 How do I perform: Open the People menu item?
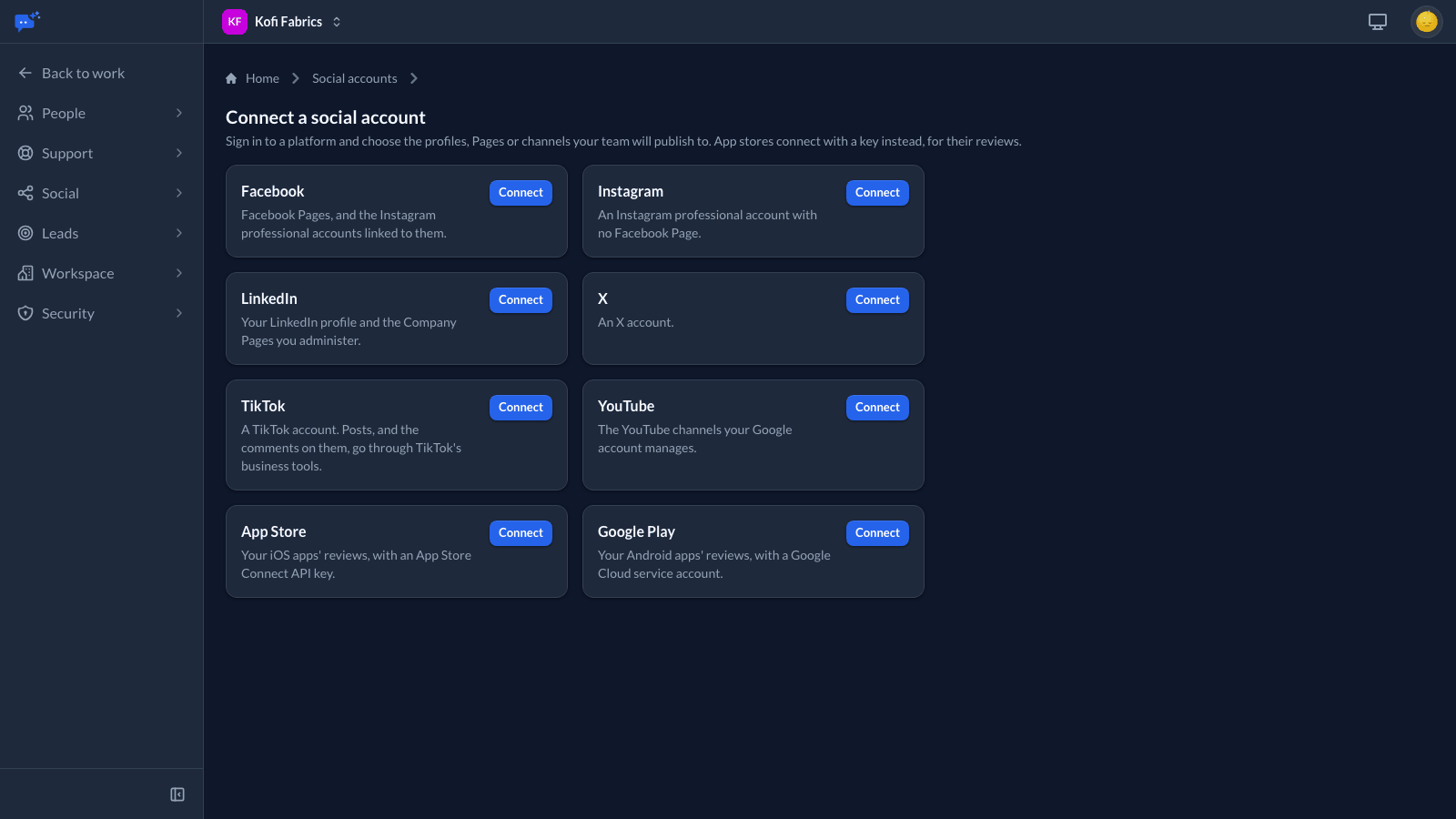tap(101, 113)
